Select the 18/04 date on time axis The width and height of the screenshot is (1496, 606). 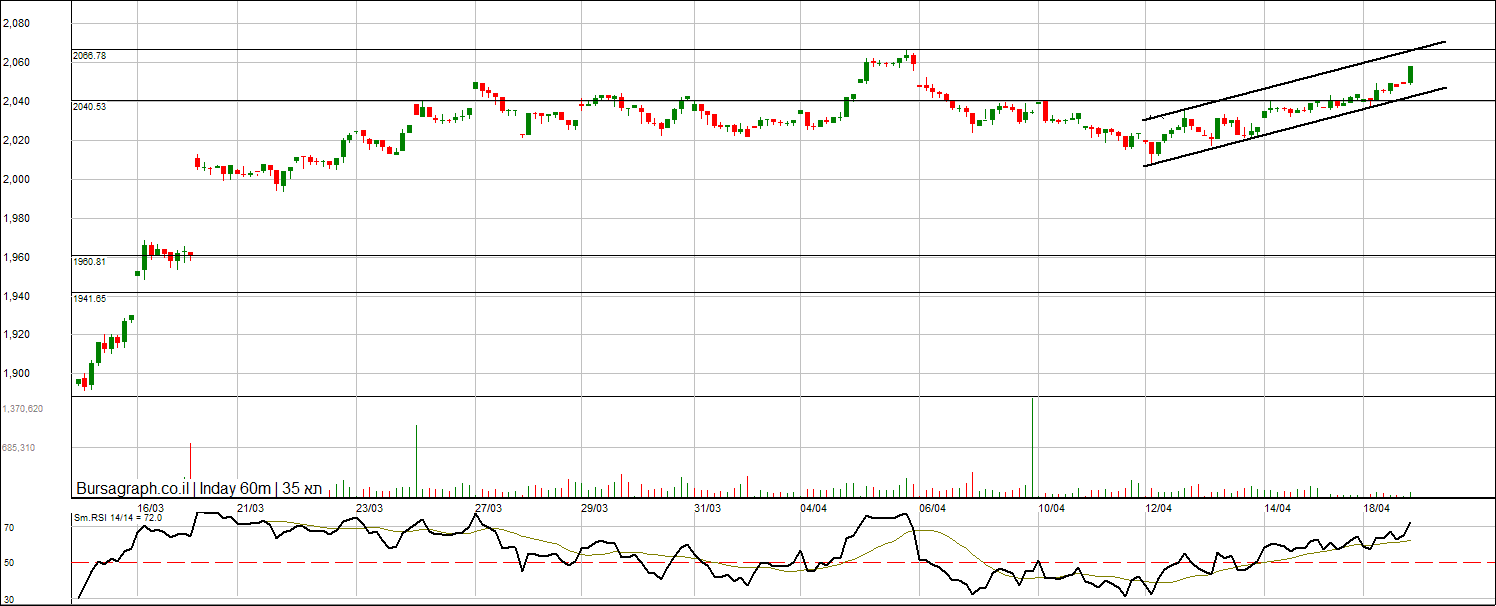tap(1377, 508)
